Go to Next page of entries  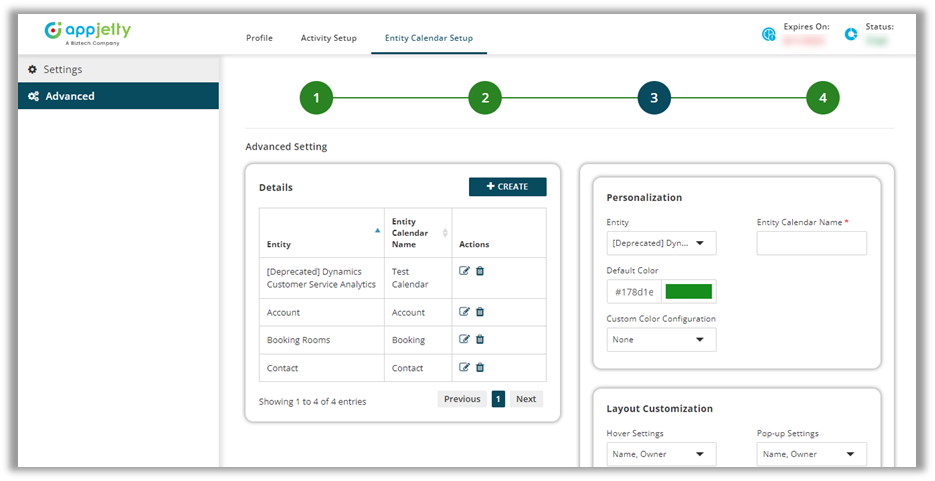(526, 399)
